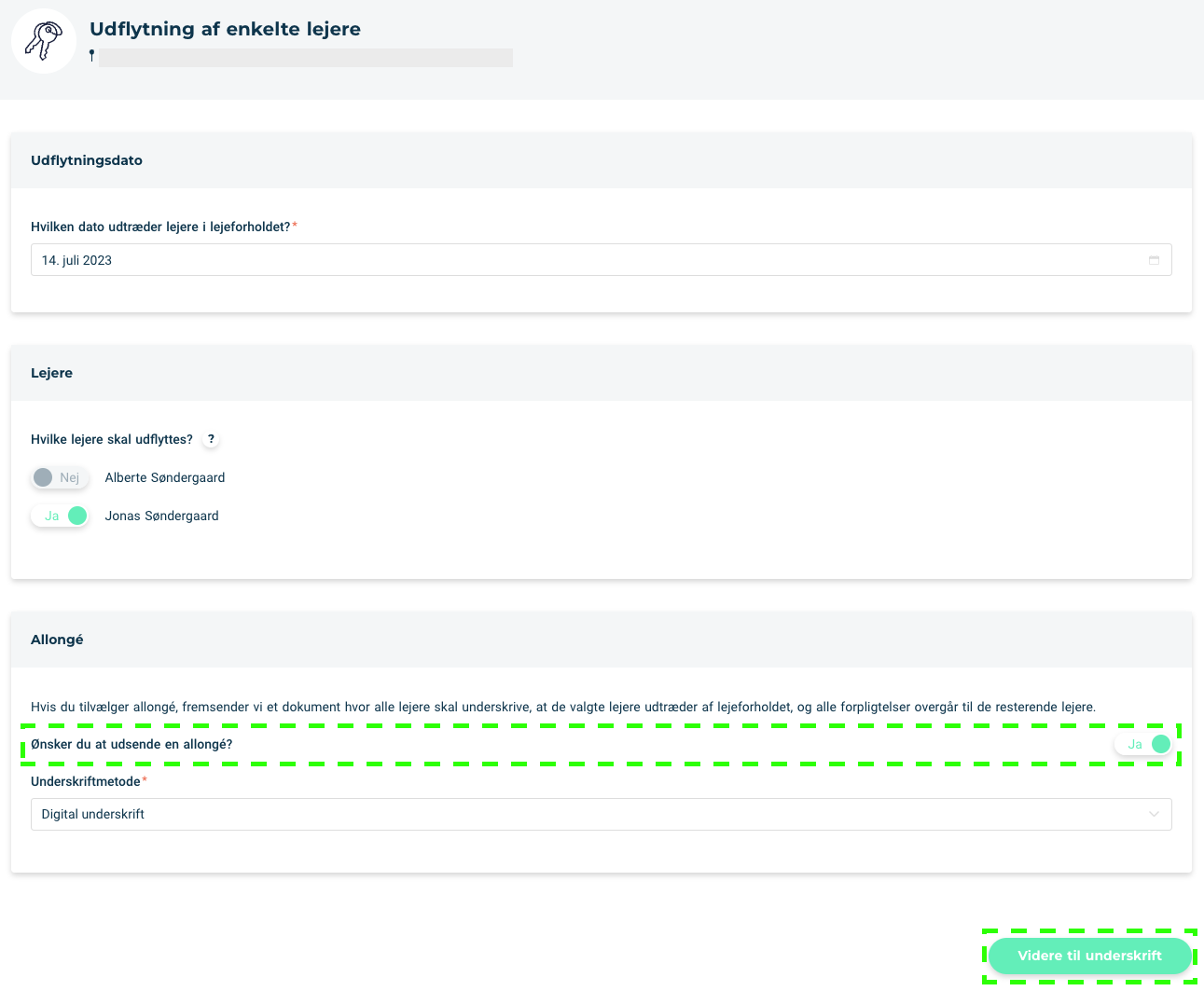Toggle Jonas Søndergaard move-out switch
Viewport: 1204px width, 991px height.
(x=60, y=516)
